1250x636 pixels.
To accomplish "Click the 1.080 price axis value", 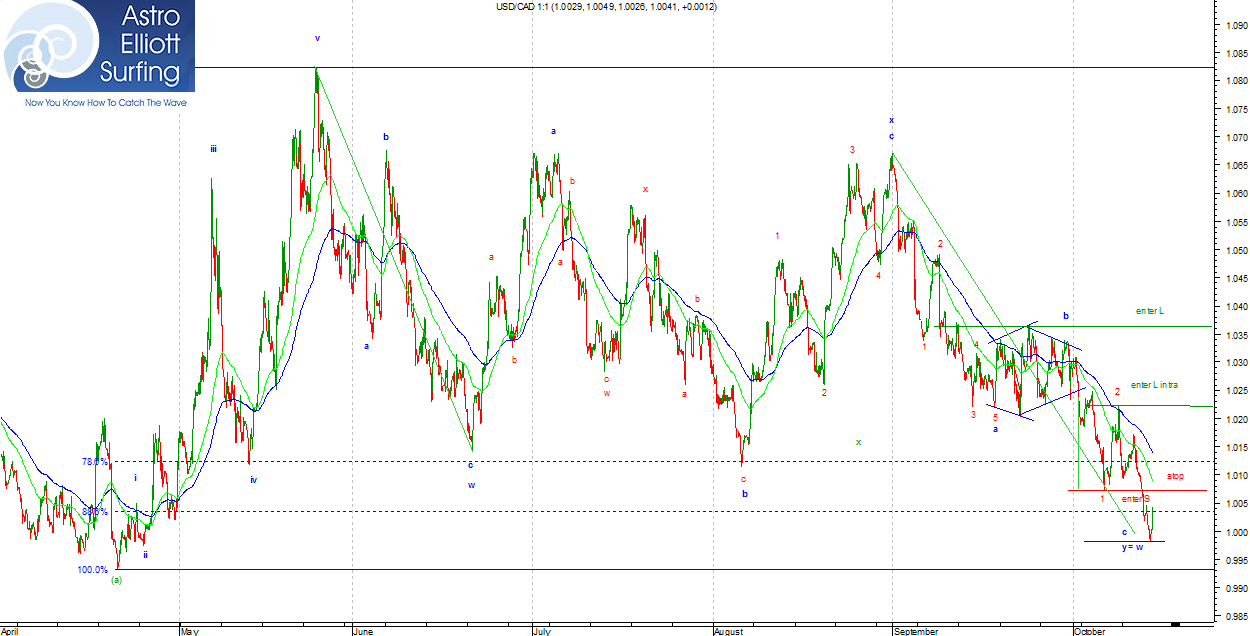I will [x=1236, y=81].
